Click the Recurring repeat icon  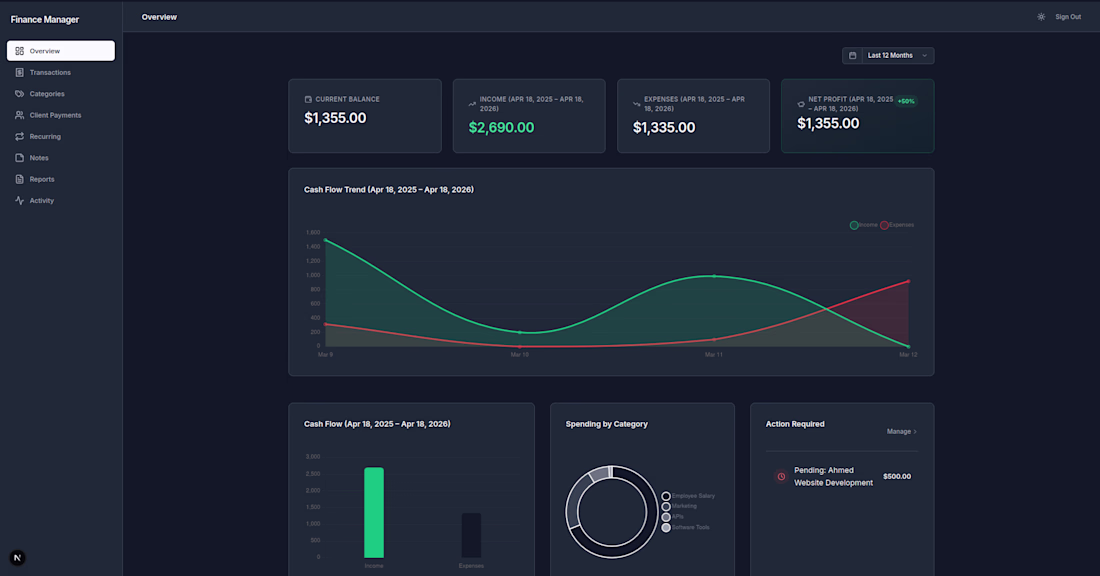(20, 137)
